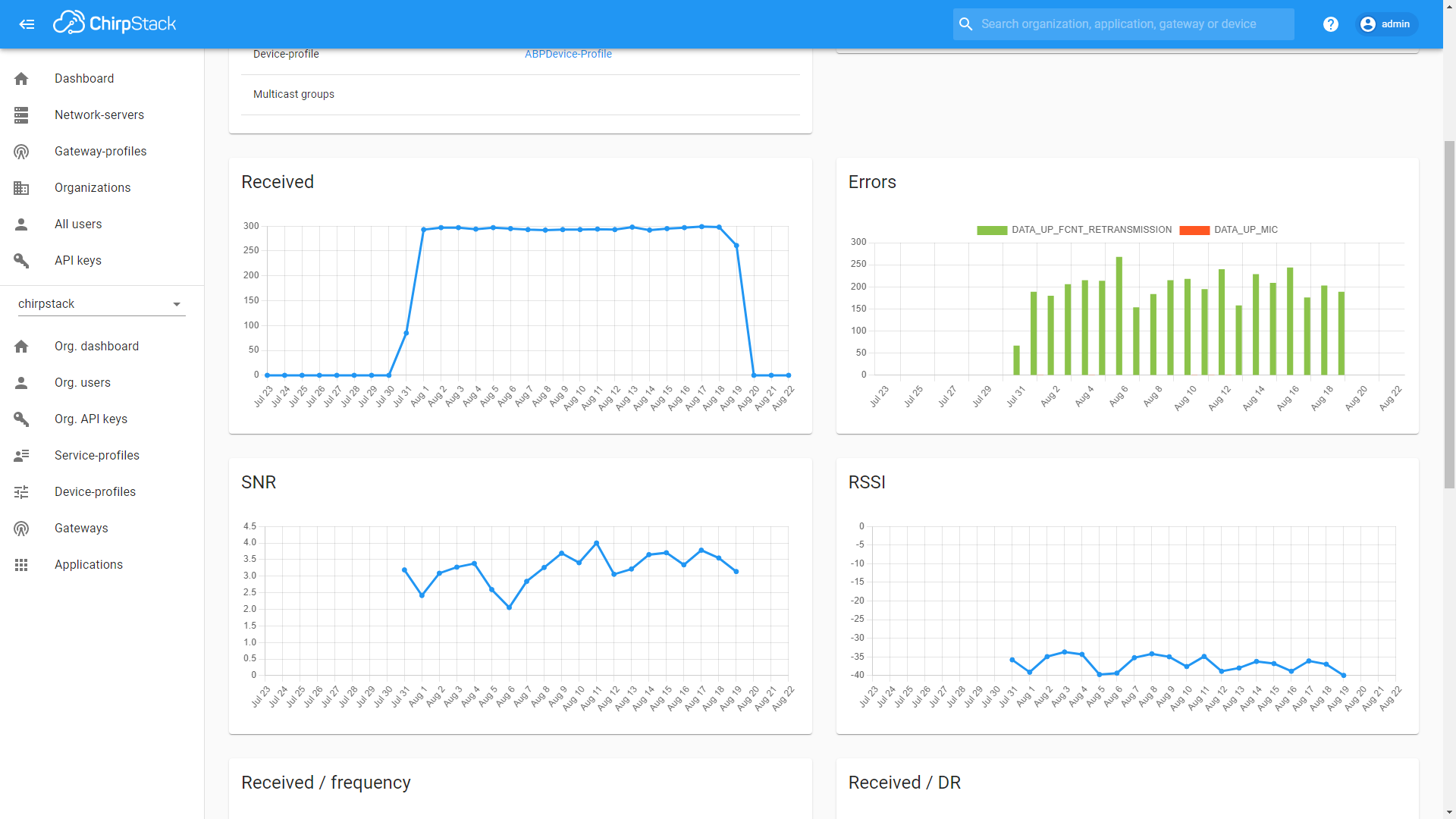The height and width of the screenshot is (819, 1456).
Task: Click the Service-profiles icon
Action: 21,456
